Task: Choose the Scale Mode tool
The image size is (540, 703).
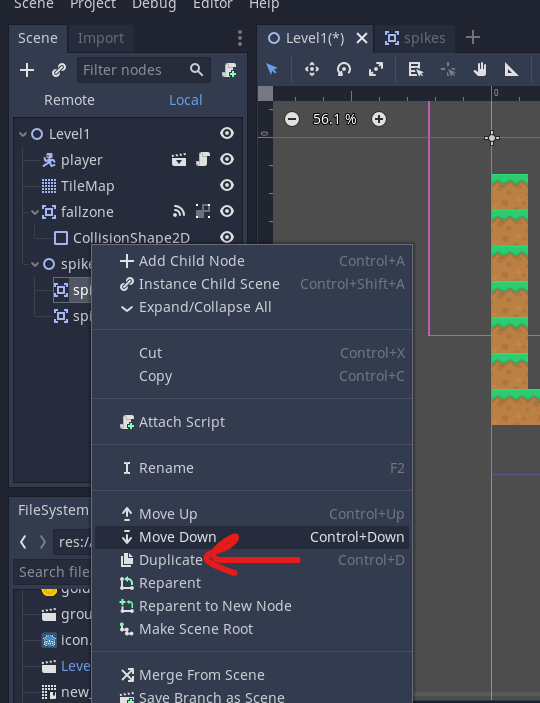Action: (375, 69)
